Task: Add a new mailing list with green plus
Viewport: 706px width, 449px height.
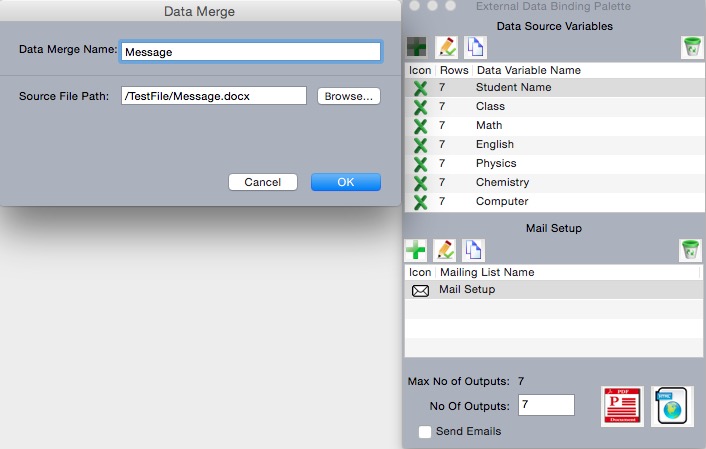Action: [416, 250]
